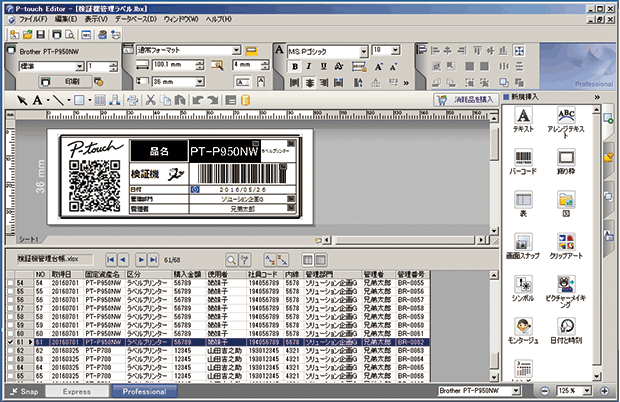Select the arrow pointer tool
Screen dimensions: 620x402
coord(22,100)
